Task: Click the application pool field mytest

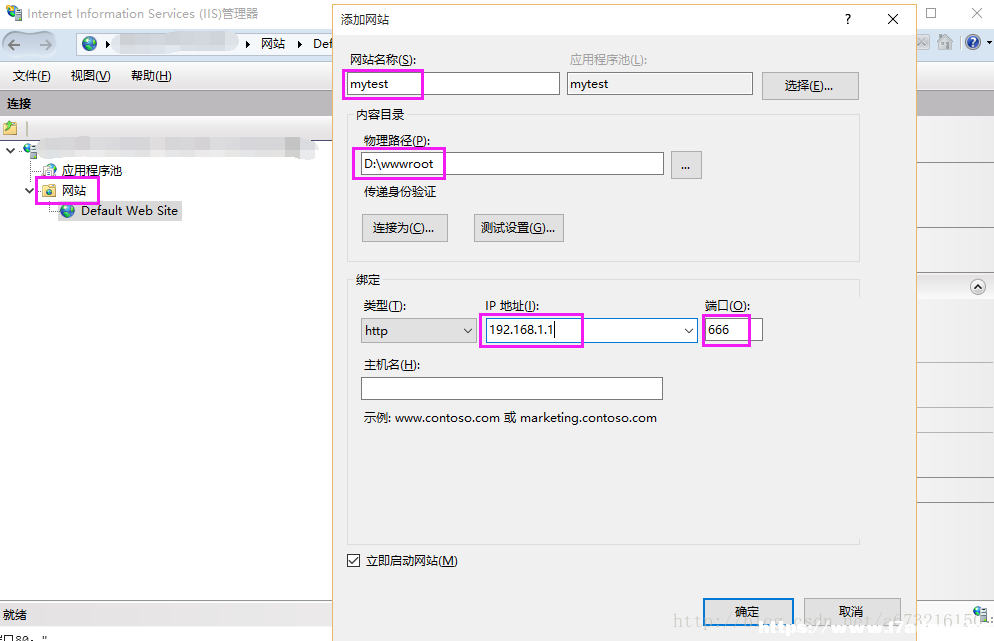Action: [660, 84]
